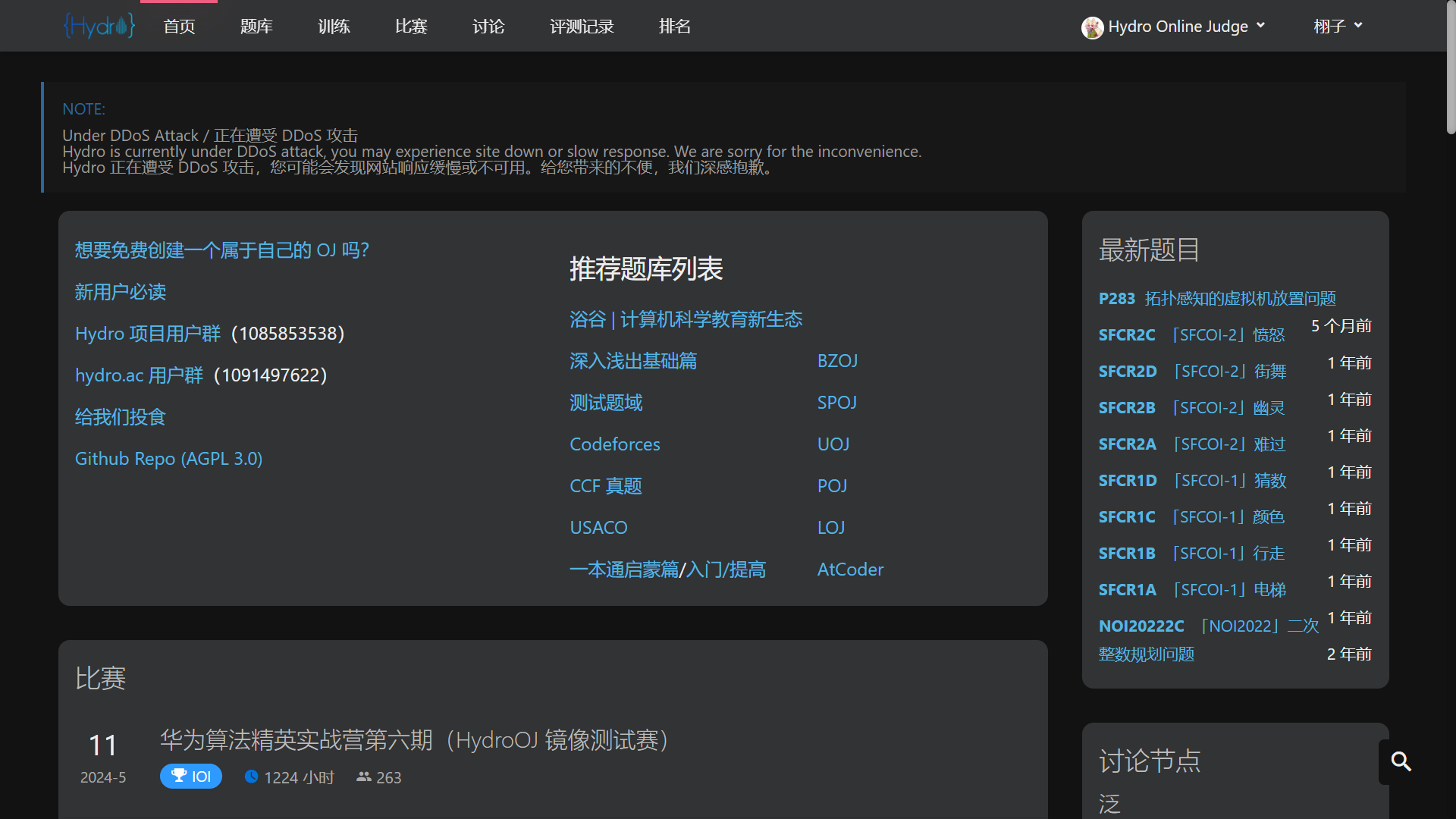This screenshot has width=1456, height=819.
Task: Click the IOI trophy badge
Action: click(191, 777)
